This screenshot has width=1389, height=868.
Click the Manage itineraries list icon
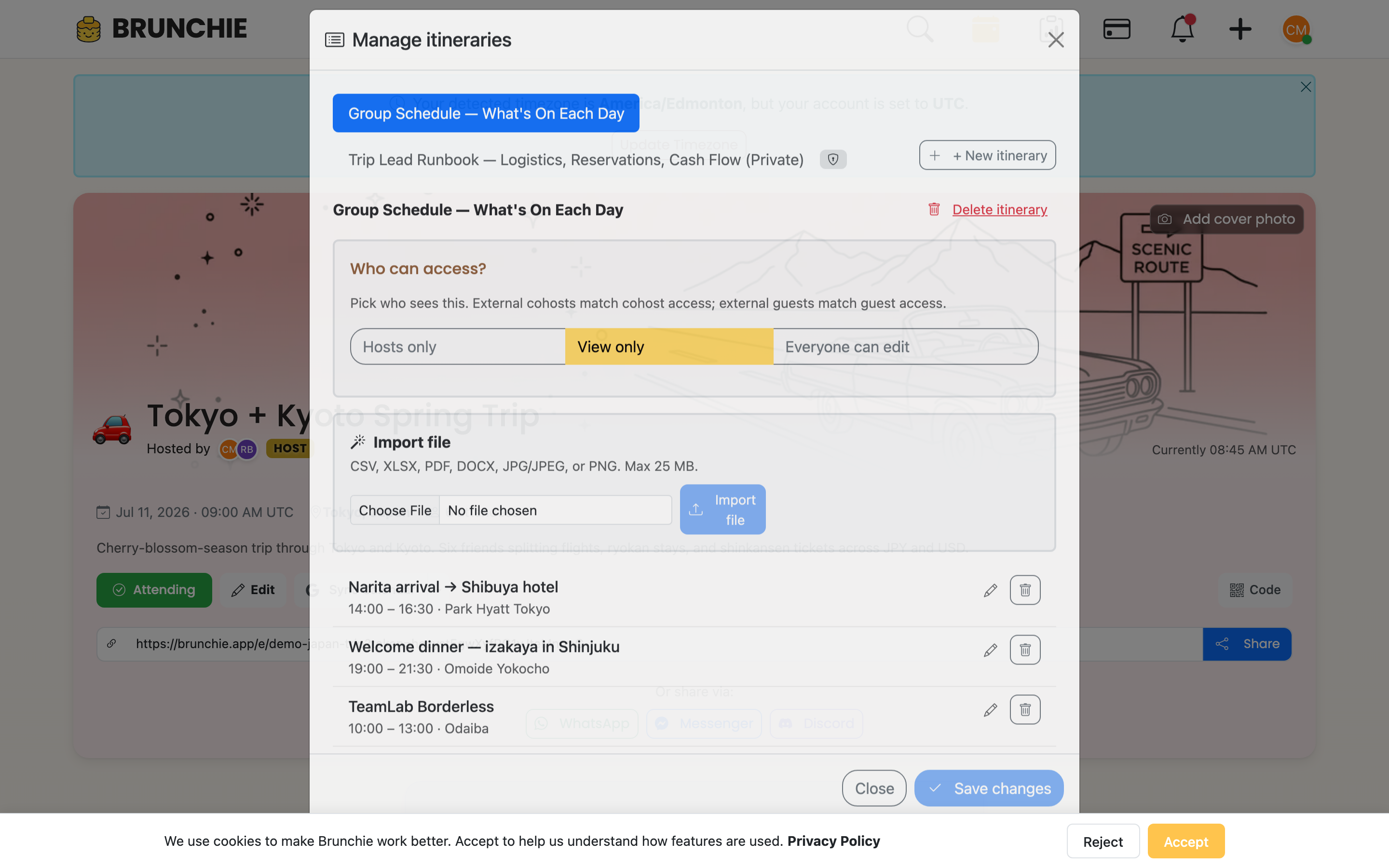(335, 40)
